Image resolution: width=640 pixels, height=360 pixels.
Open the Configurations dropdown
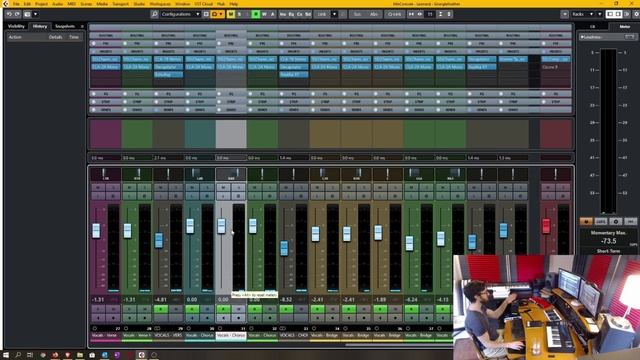click(x=180, y=14)
